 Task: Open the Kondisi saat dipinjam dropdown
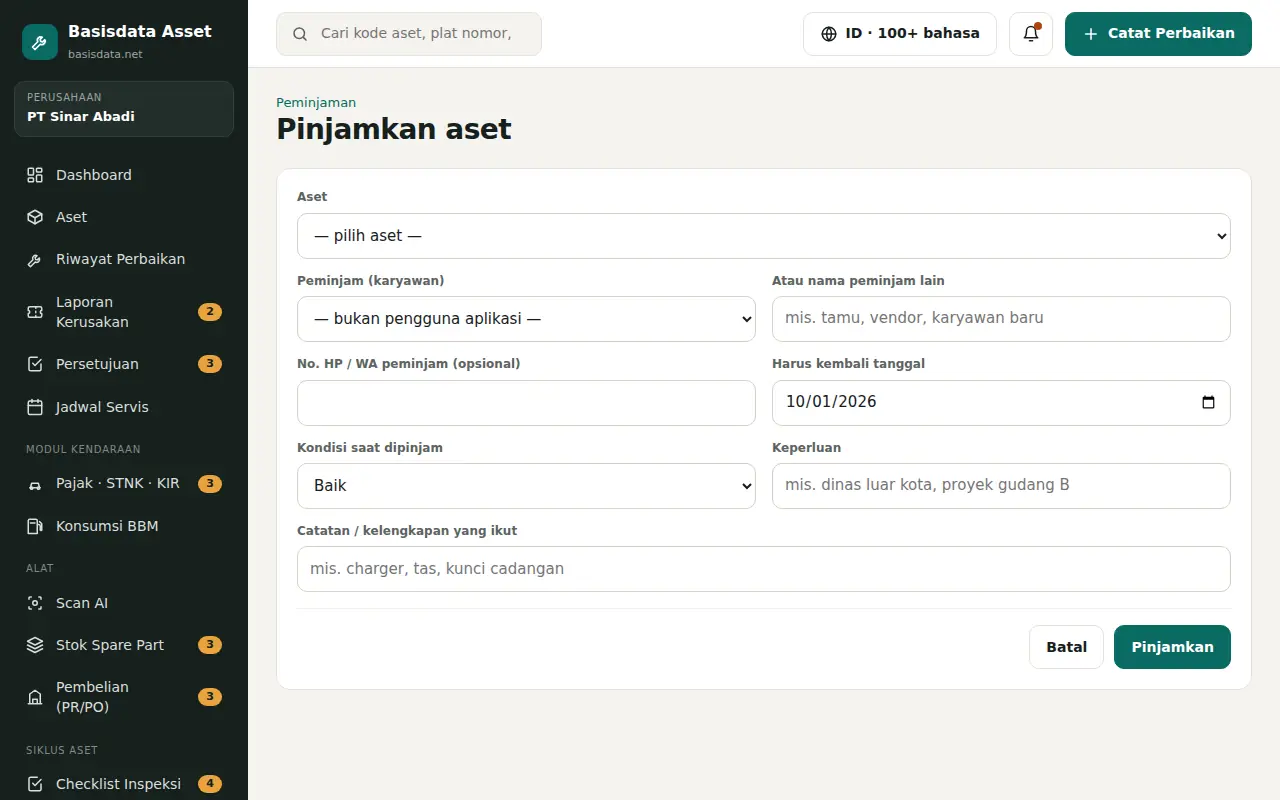point(526,486)
